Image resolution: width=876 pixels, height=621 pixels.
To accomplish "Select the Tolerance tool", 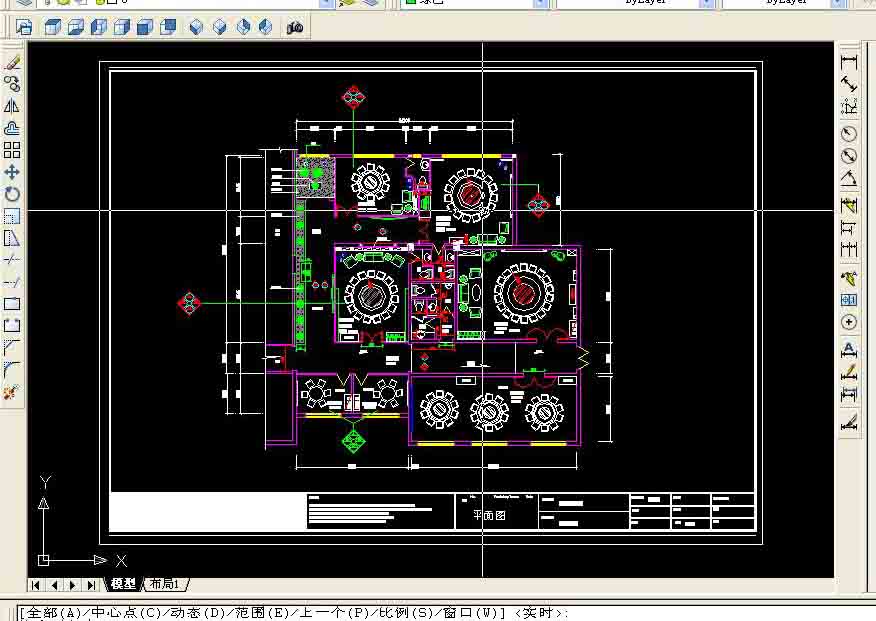I will point(849,300).
